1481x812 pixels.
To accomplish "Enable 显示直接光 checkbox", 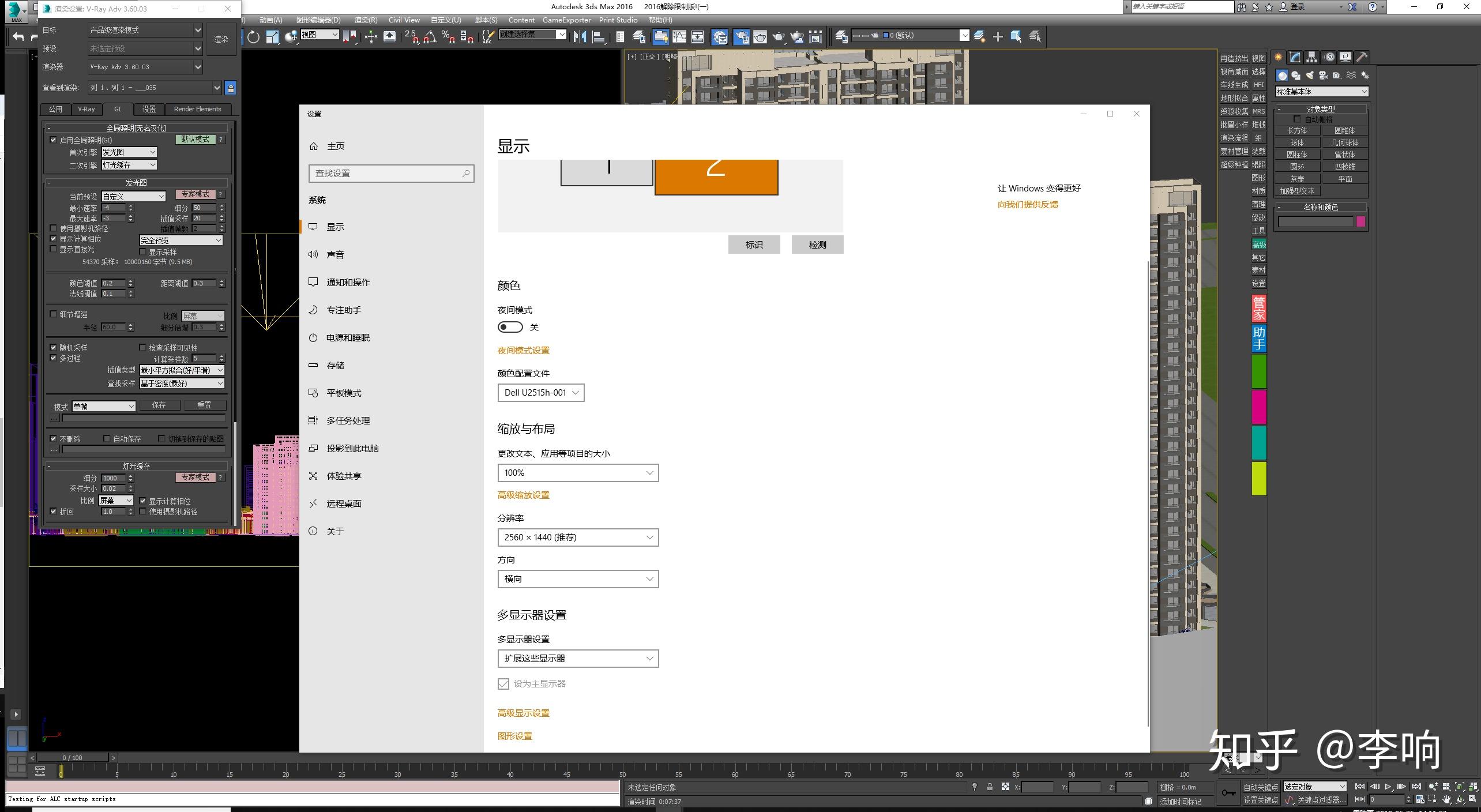I will (x=53, y=249).
